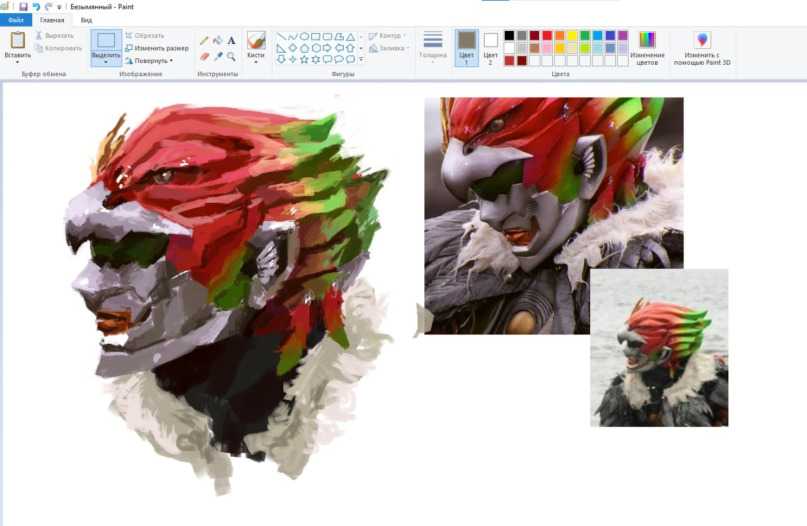The image size is (807, 526).
Task: Open the Brushes (Кисти) dropdown
Action: pyautogui.click(x=256, y=59)
